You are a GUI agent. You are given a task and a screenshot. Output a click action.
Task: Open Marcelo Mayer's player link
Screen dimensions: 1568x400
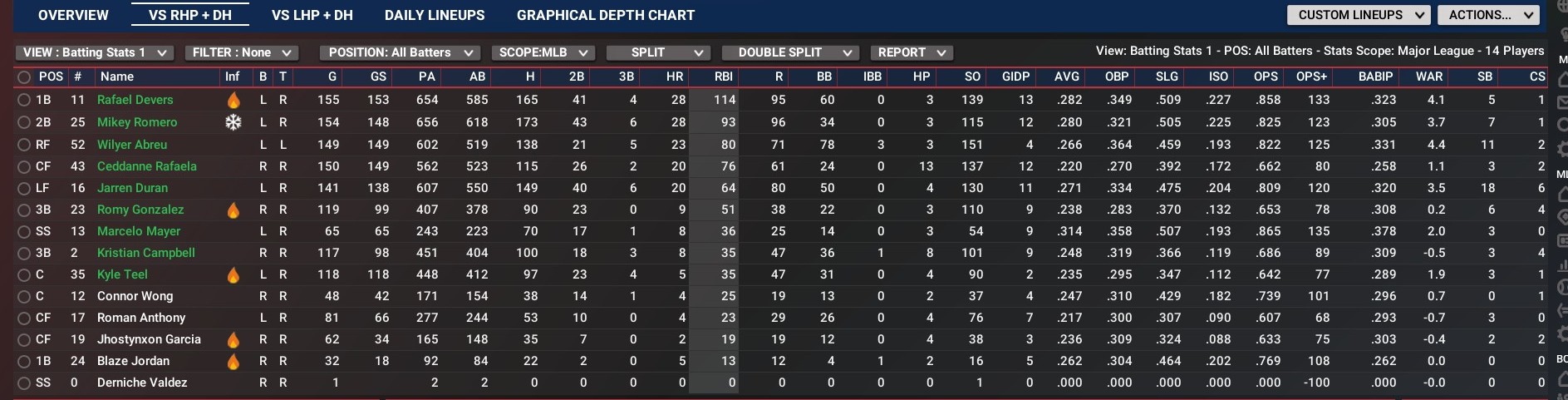coord(139,231)
